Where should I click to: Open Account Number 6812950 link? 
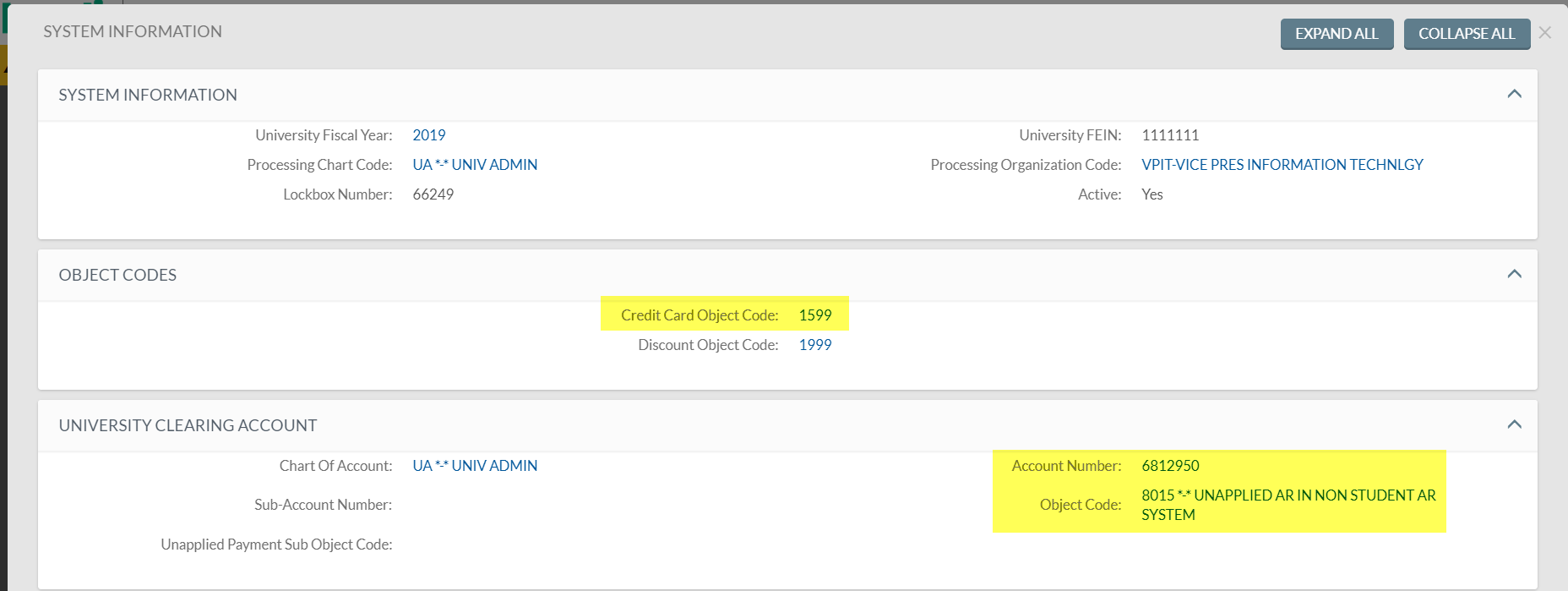tap(1170, 466)
